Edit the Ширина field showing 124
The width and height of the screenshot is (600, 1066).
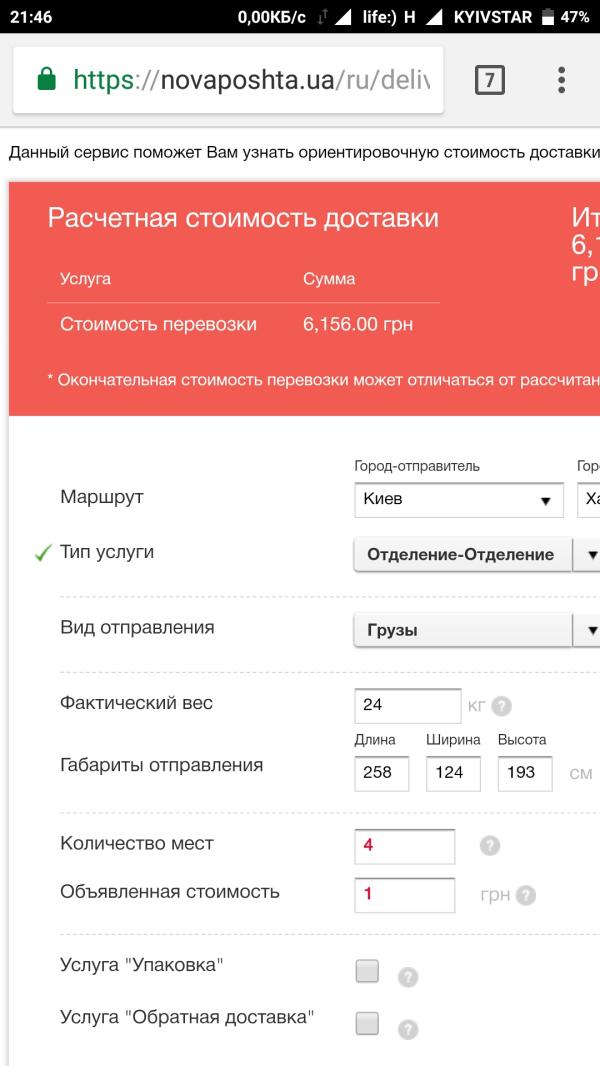[453, 774]
